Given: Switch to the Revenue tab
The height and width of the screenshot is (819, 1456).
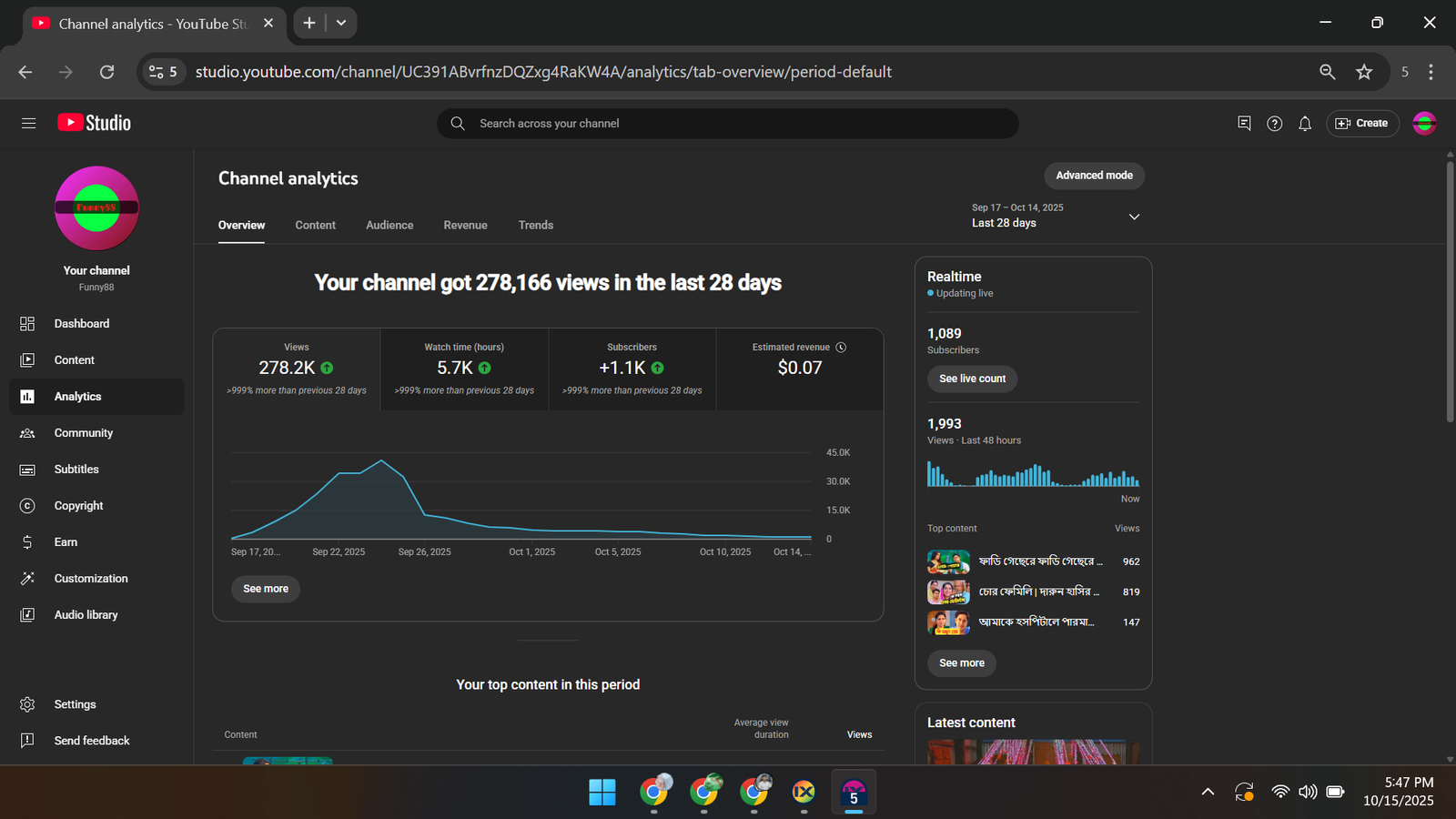Looking at the screenshot, I should (x=465, y=225).
